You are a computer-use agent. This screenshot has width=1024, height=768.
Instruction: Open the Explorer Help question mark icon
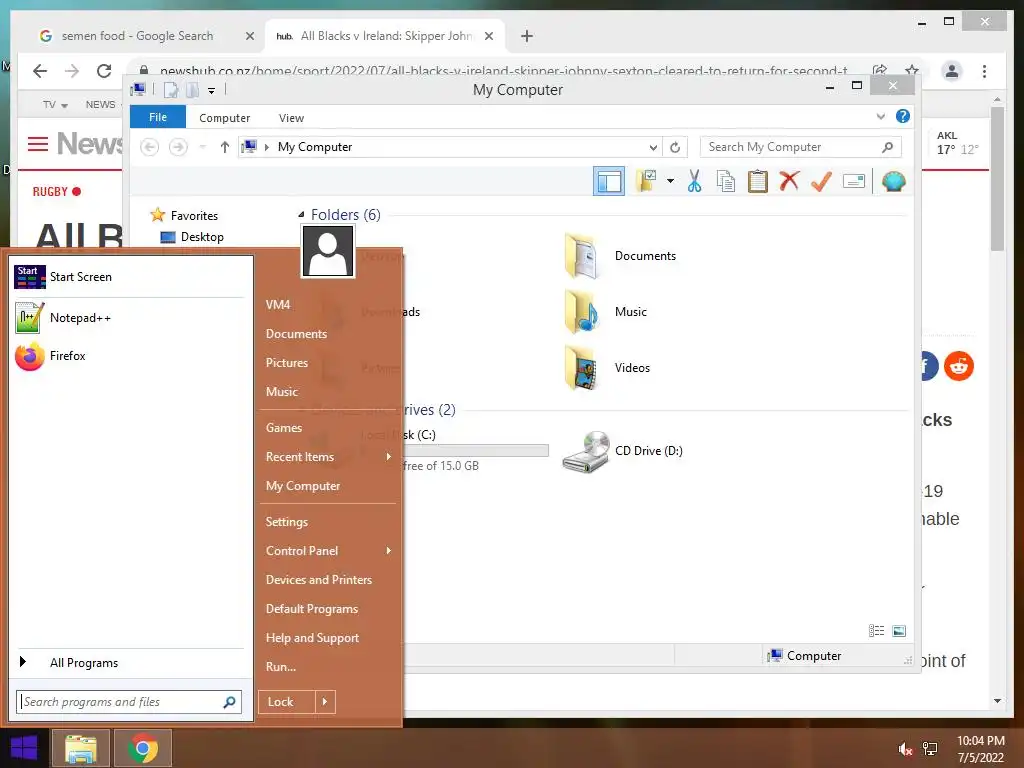pos(903,116)
